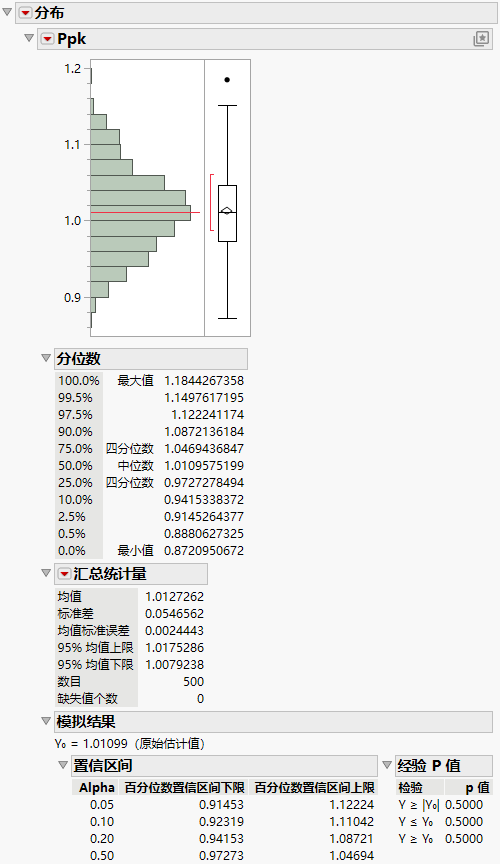Collapse the Ppk outline section
The image size is (500, 864).
pos(29,38)
